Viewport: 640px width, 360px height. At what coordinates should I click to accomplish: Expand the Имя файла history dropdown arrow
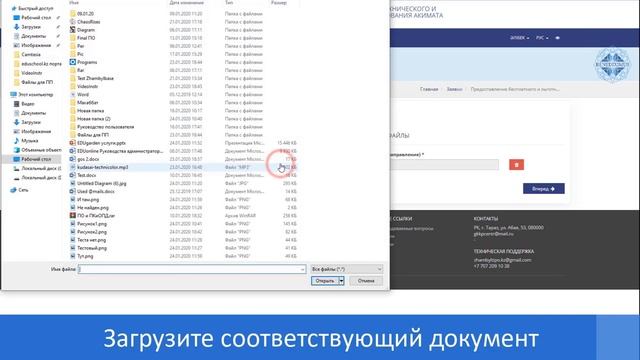click(302, 269)
